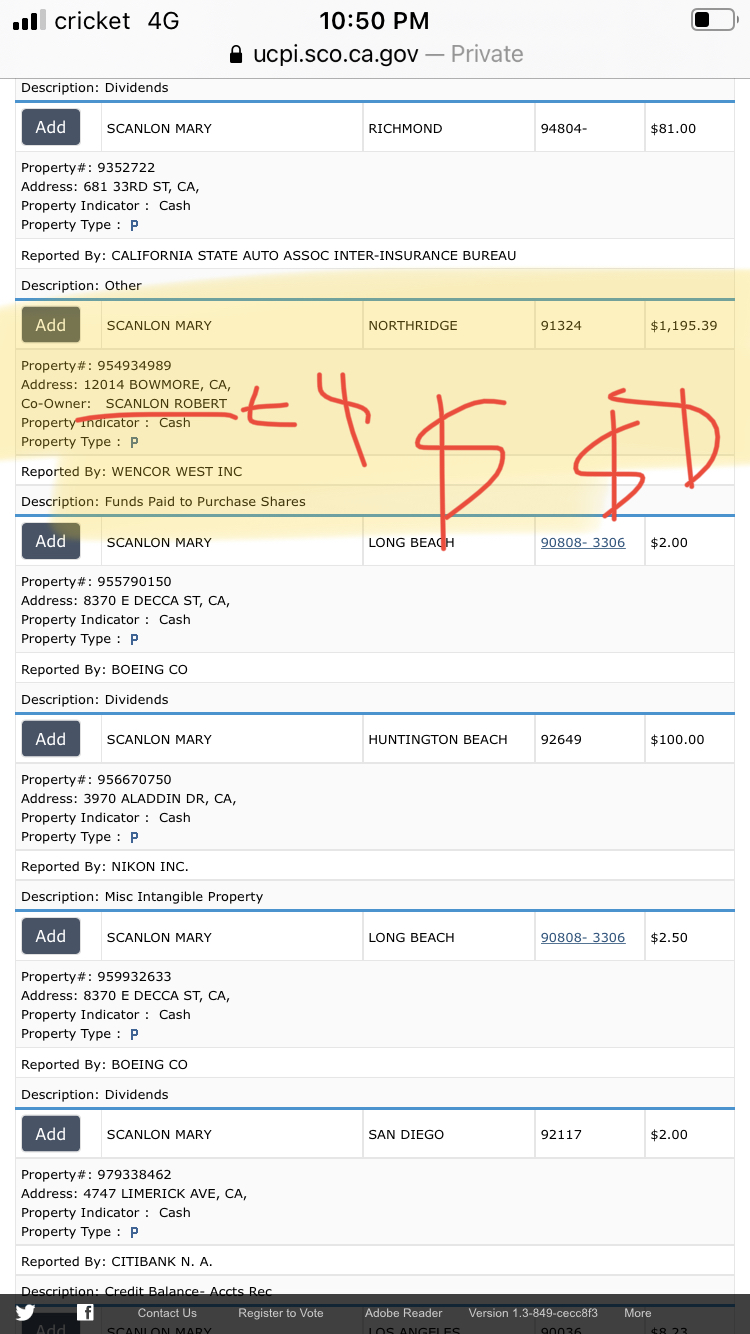The height and width of the screenshot is (1334, 750).
Task: Select the 92649 zip cell
Action: pos(589,739)
